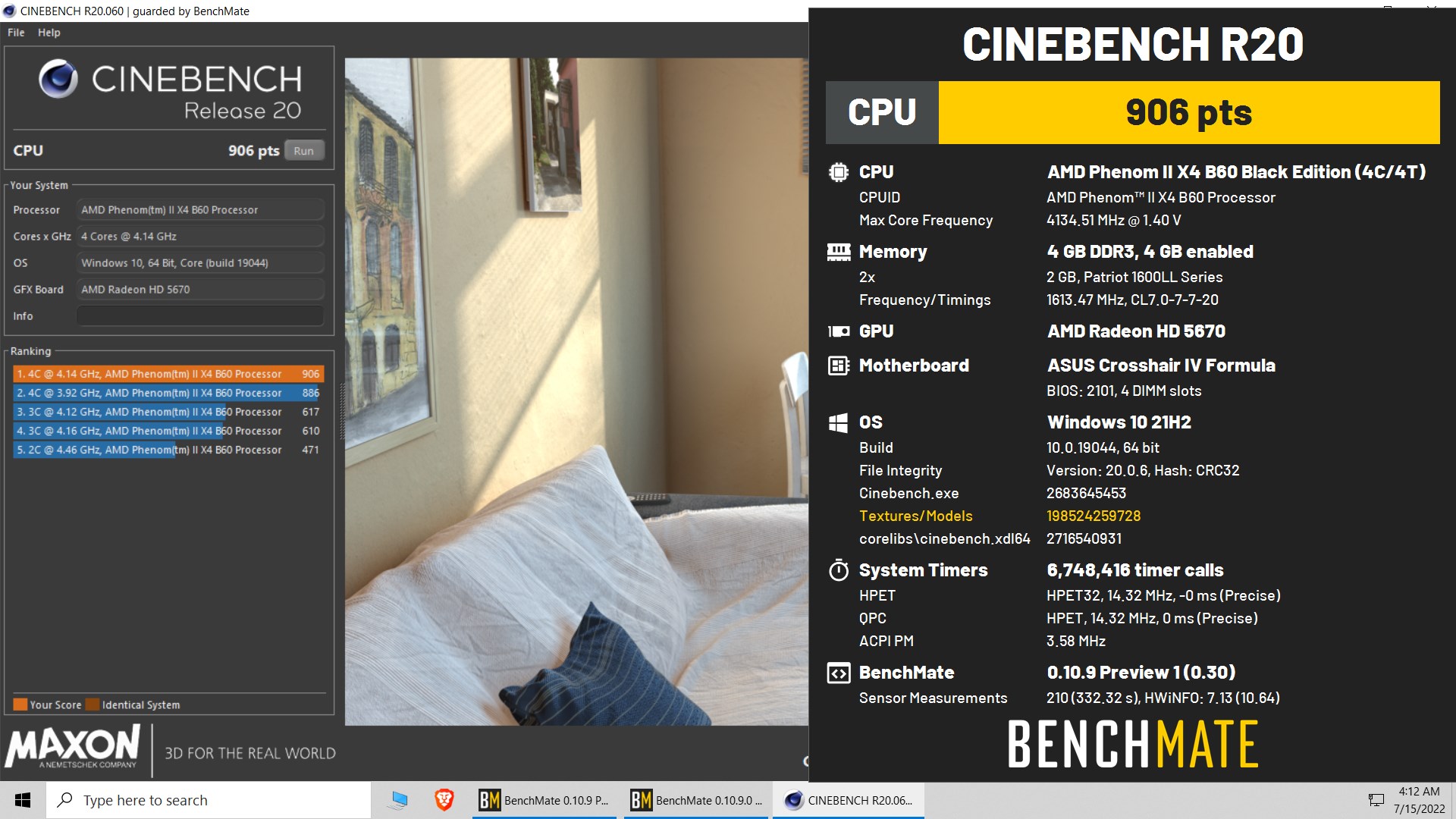Click the GPU card icon in BenchMate

838,331
